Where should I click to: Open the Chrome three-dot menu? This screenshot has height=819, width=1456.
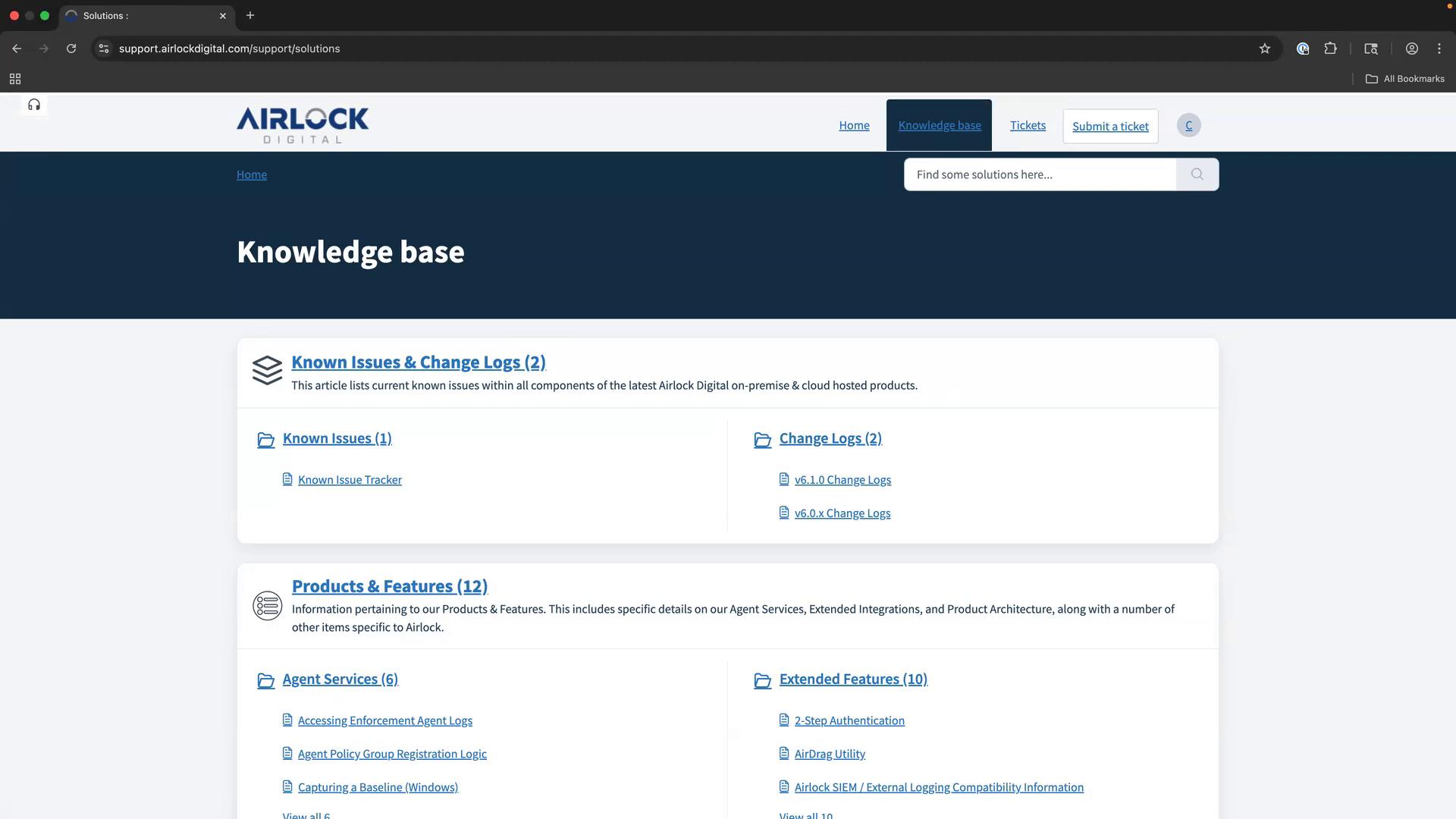(1439, 49)
